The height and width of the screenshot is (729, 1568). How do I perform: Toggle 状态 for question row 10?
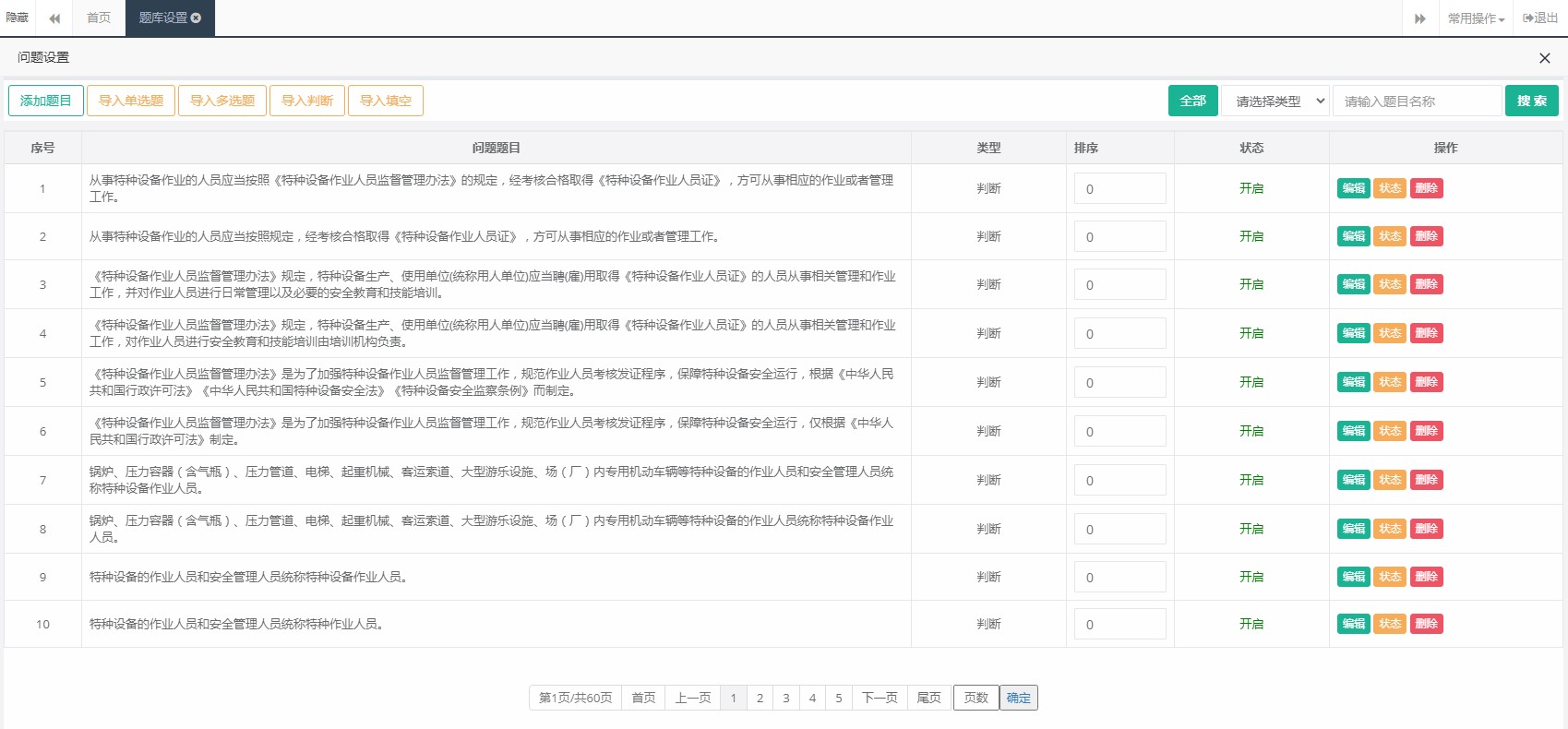1389,624
